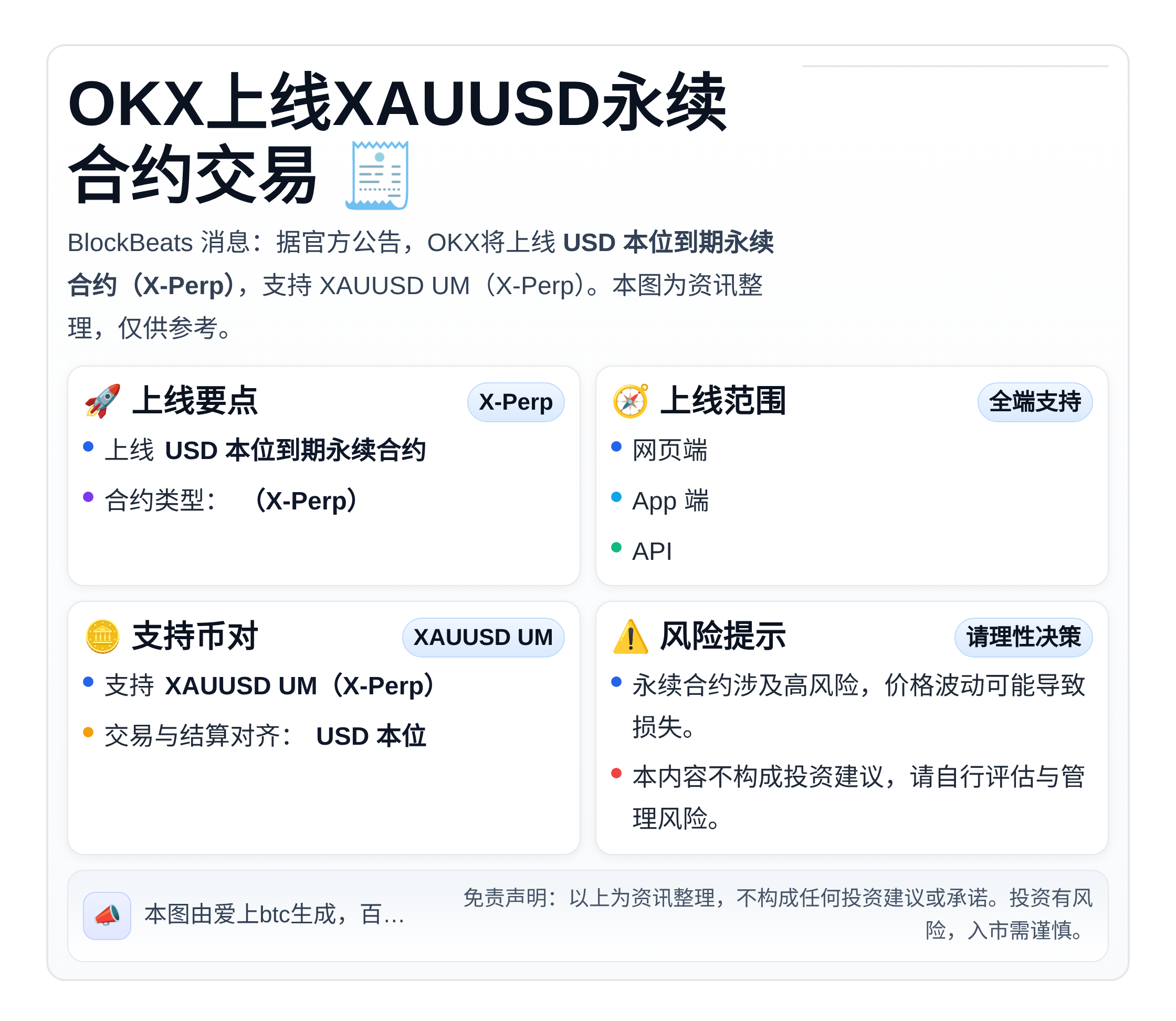Image resolution: width=1176 pixels, height=1021 pixels.
Task: Click the warning triangle icon next to 风险提示
Action: (631, 637)
